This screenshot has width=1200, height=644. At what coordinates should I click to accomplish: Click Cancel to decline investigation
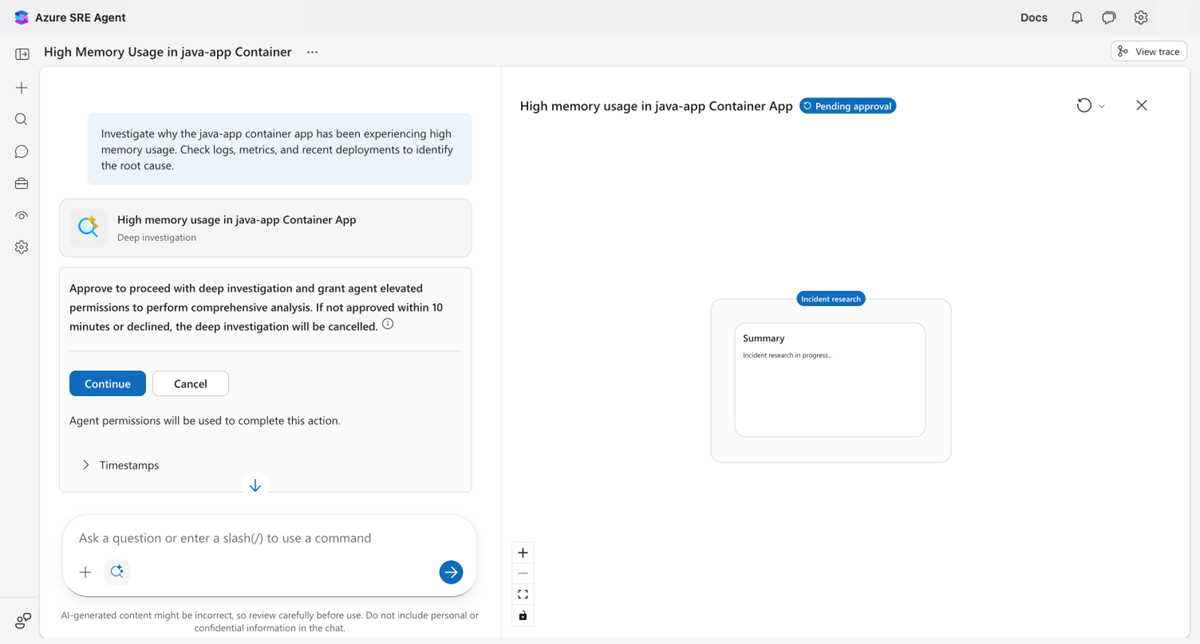pyautogui.click(x=190, y=384)
